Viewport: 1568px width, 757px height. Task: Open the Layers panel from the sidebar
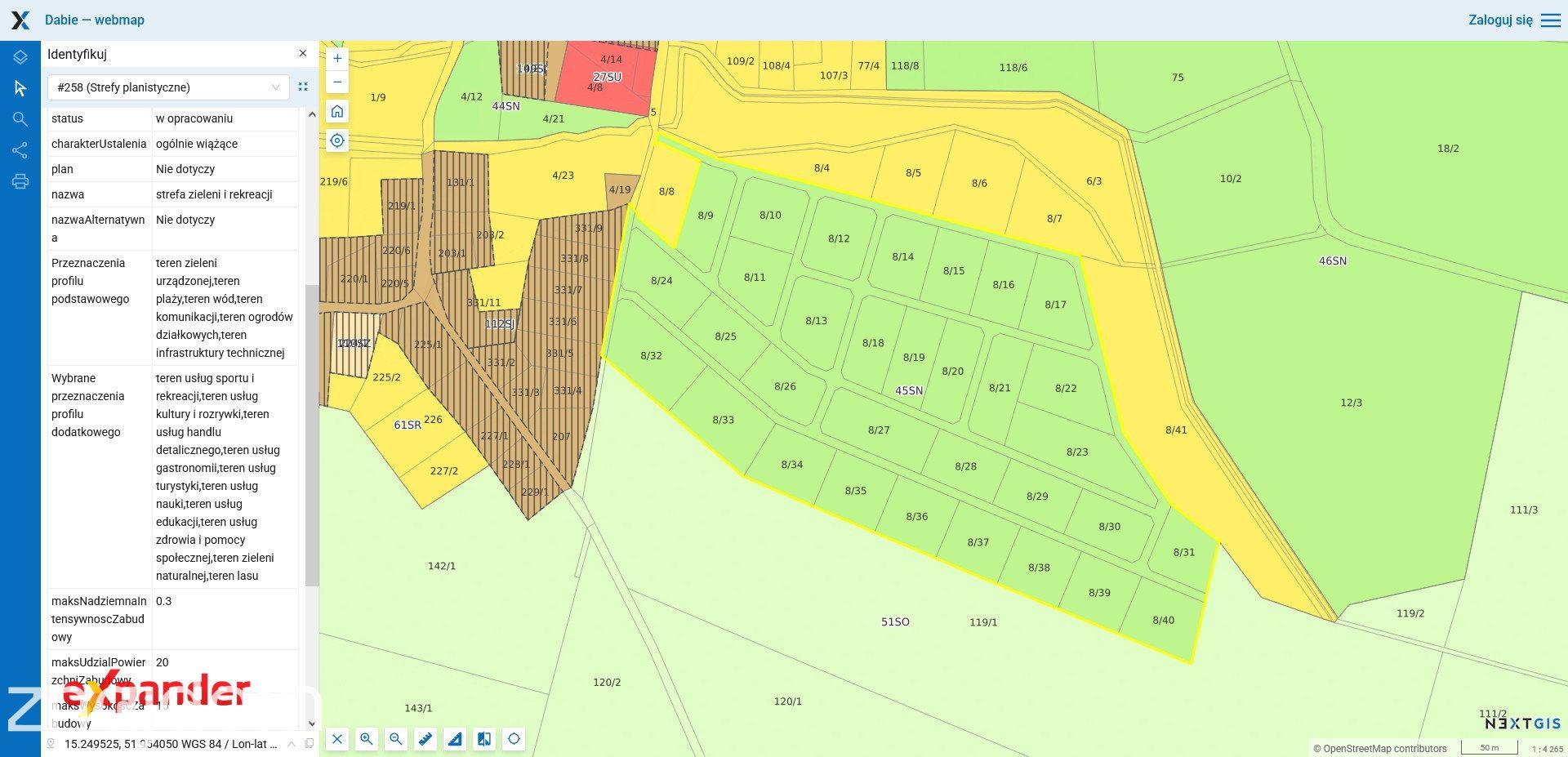20,57
